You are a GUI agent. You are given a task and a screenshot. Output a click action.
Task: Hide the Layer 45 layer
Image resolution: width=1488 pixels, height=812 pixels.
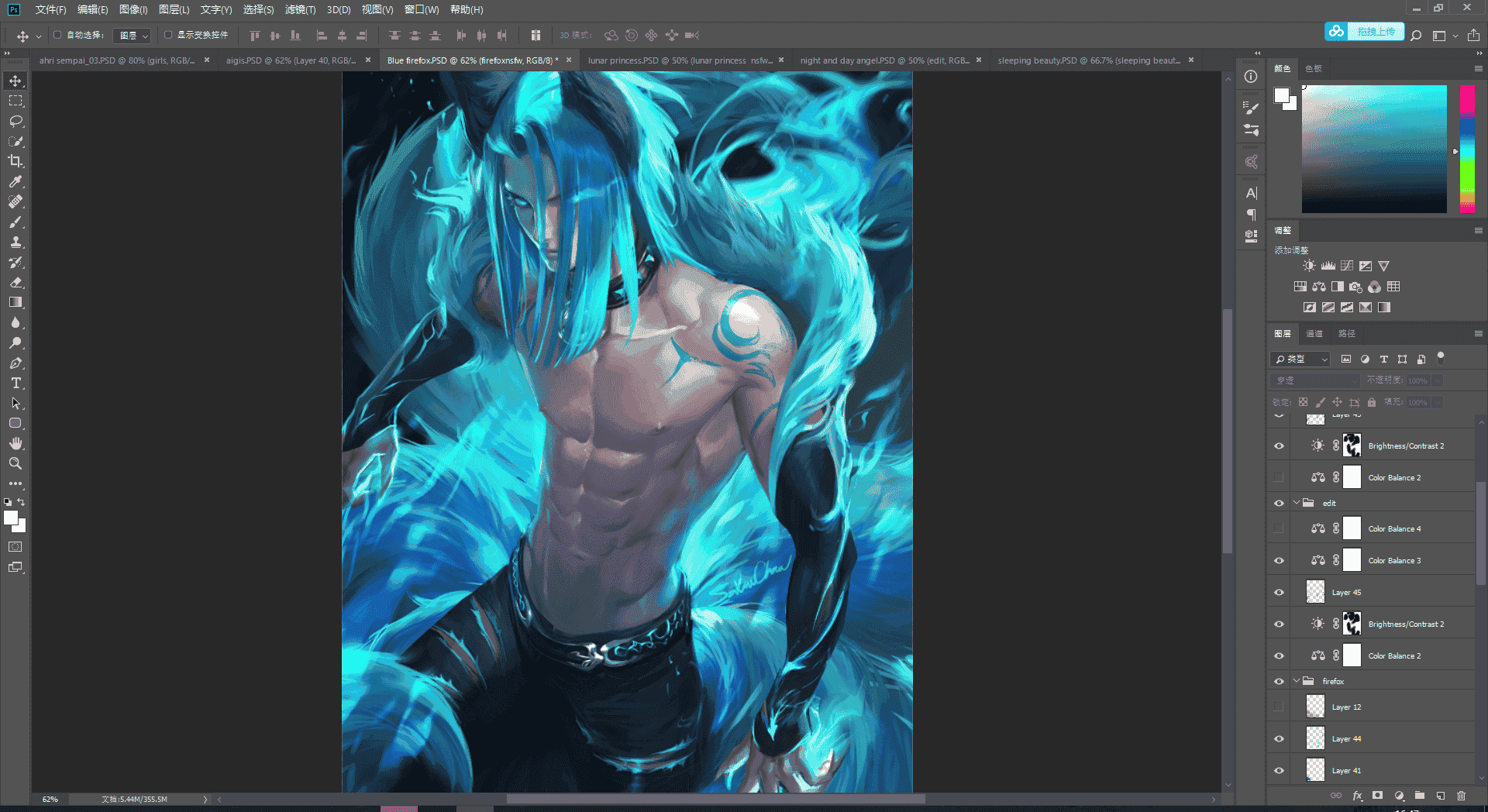point(1279,593)
